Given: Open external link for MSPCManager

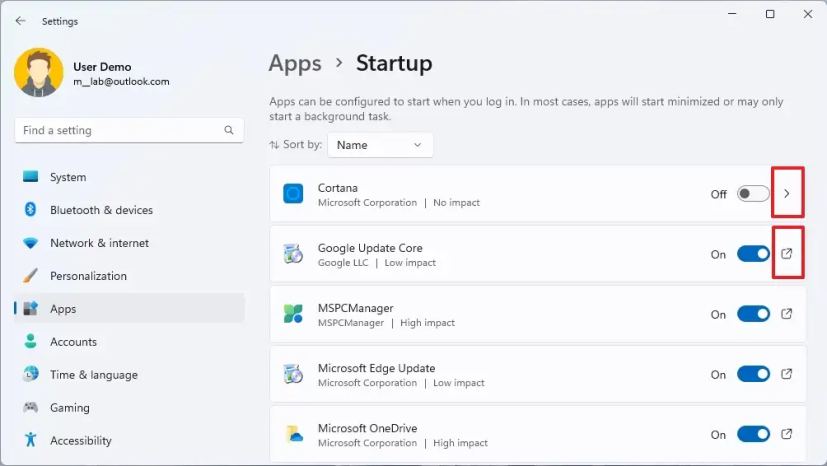Looking at the screenshot, I should click(x=787, y=314).
